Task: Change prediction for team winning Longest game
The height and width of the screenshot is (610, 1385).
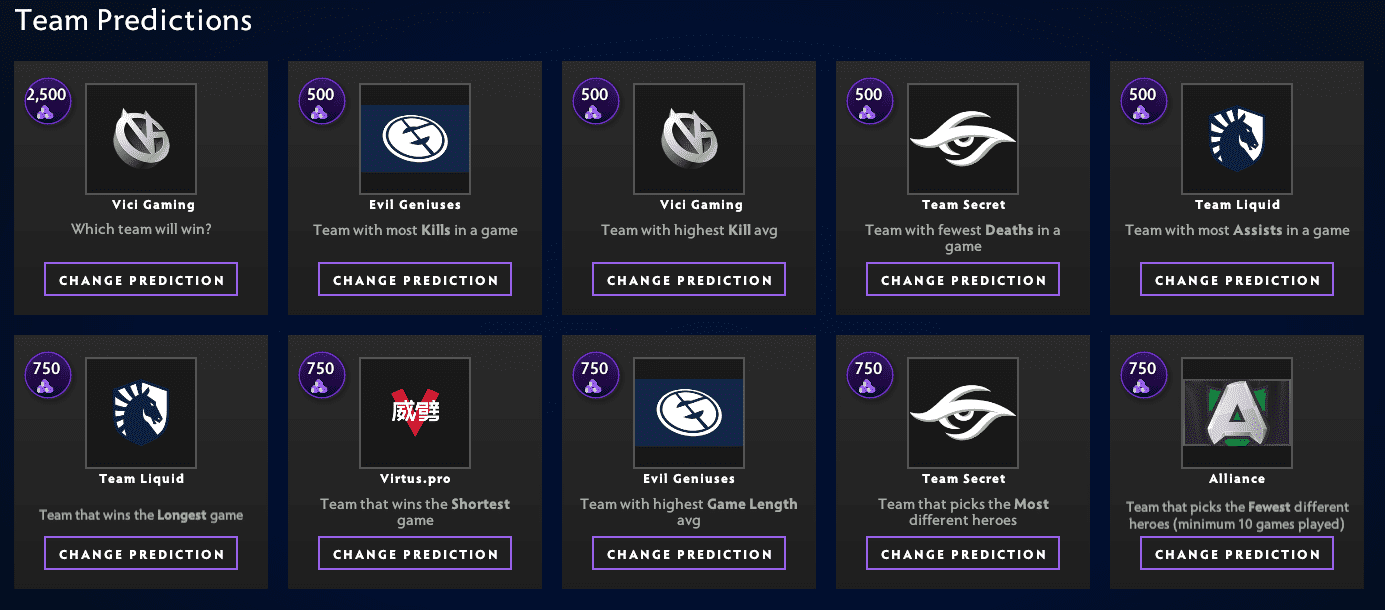Action: point(141,554)
